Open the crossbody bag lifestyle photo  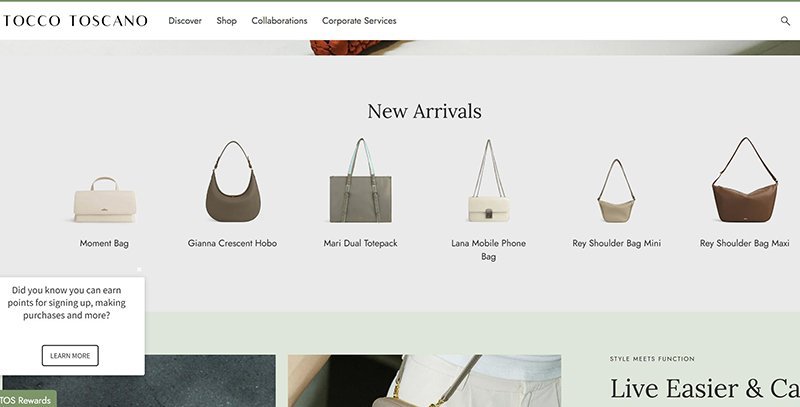(x=424, y=381)
